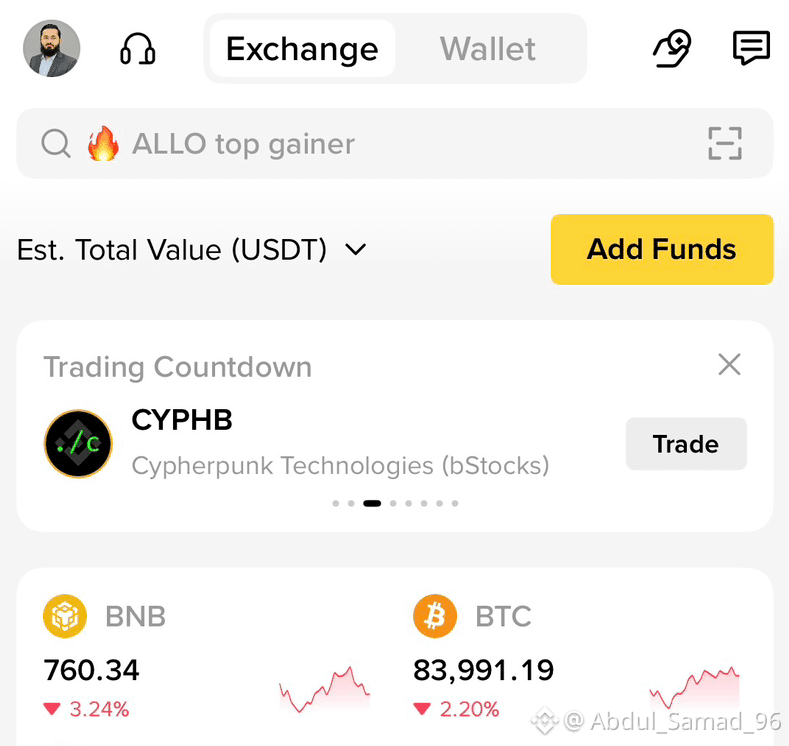Screen dimensions: 789x746
Task: Open the user profile avatar
Action: (52, 48)
